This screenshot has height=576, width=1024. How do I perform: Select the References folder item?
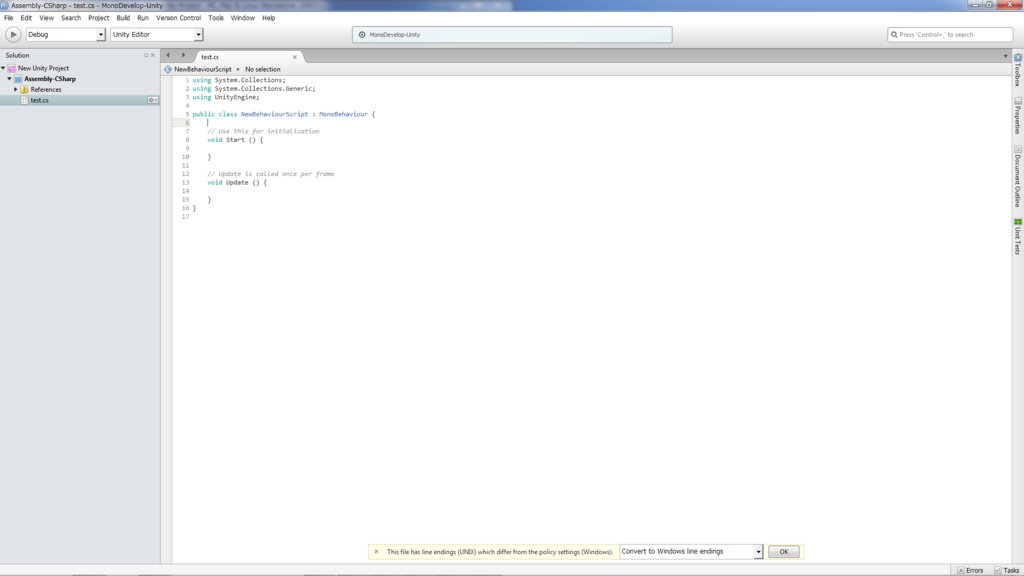click(46, 89)
